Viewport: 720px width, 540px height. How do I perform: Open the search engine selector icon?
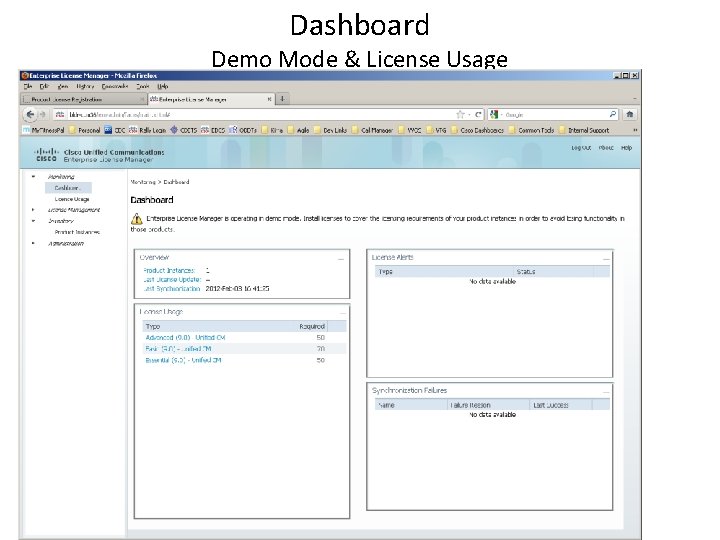coord(494,114)
